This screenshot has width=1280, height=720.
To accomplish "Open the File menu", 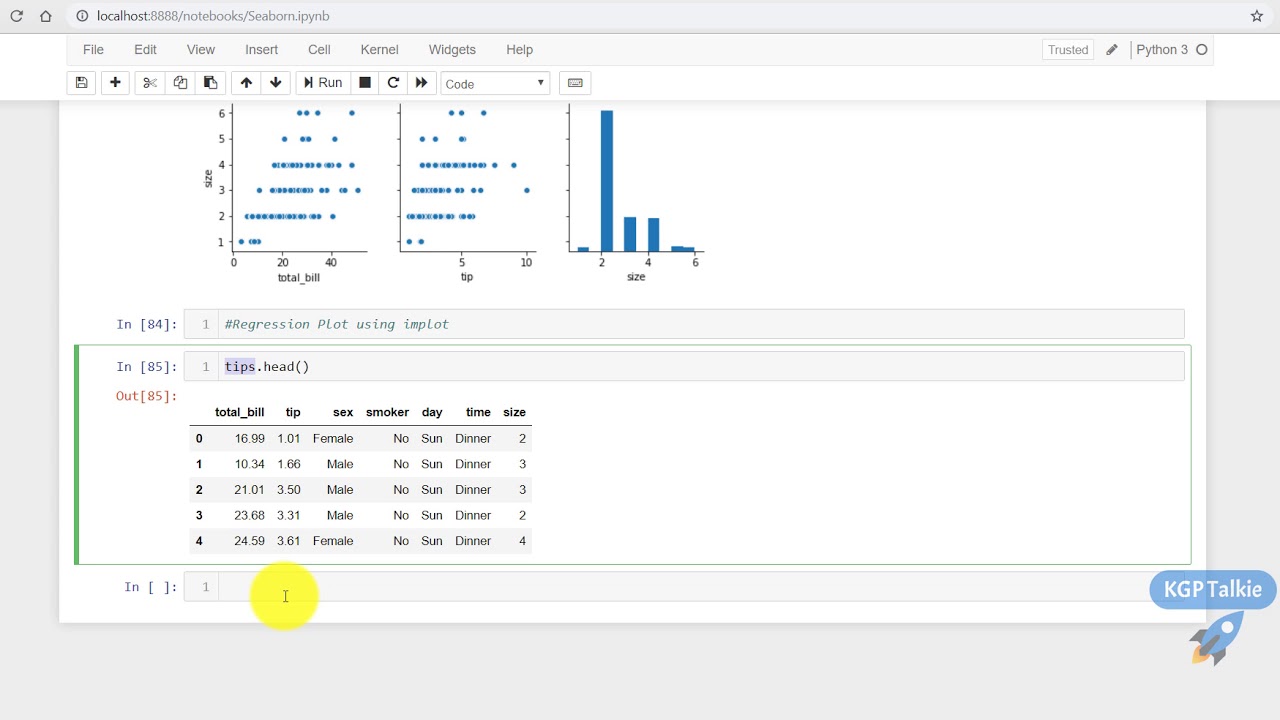I will (93, 49).
